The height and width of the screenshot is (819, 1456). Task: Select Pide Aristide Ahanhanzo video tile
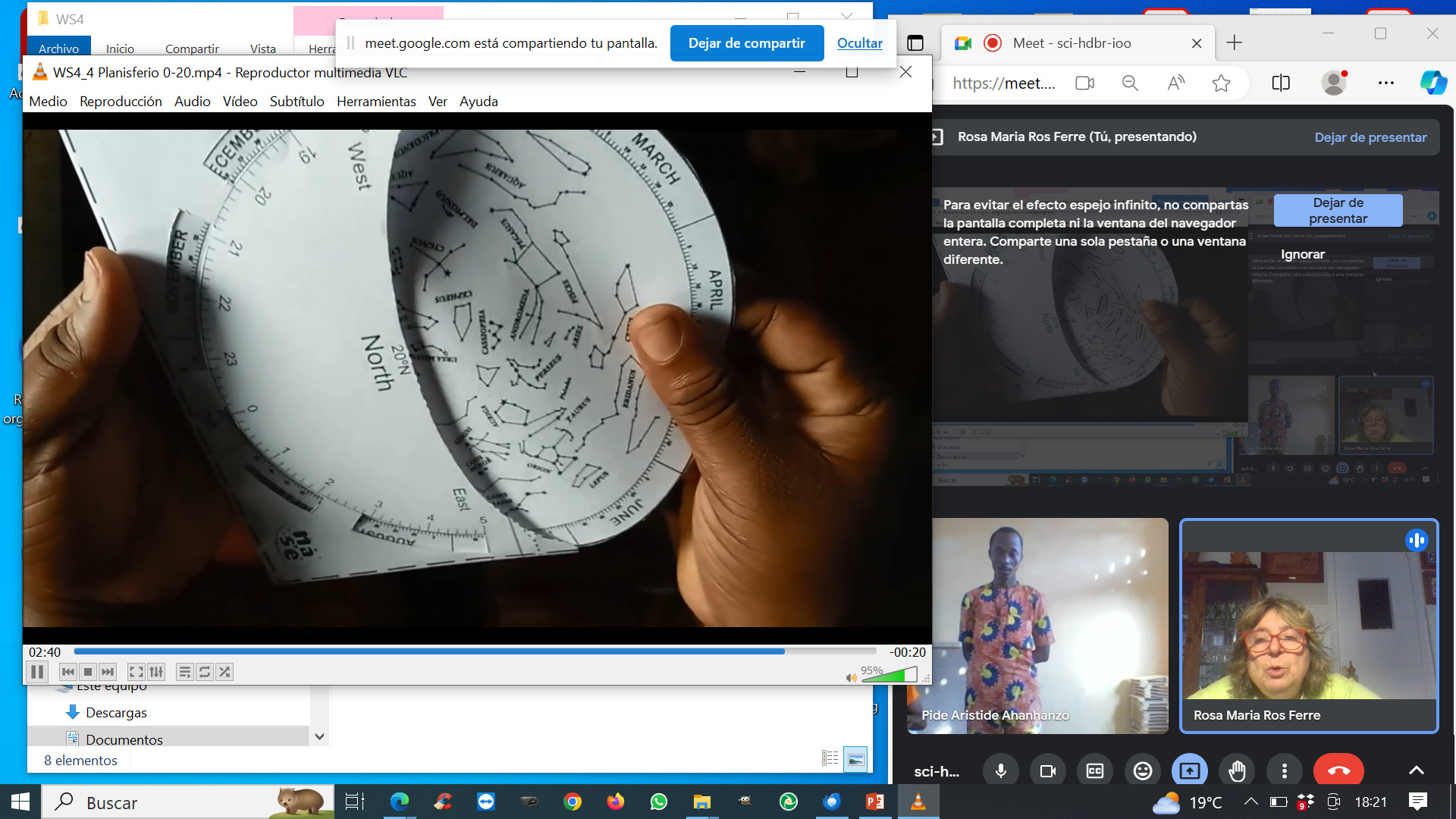coord(1037,626)
